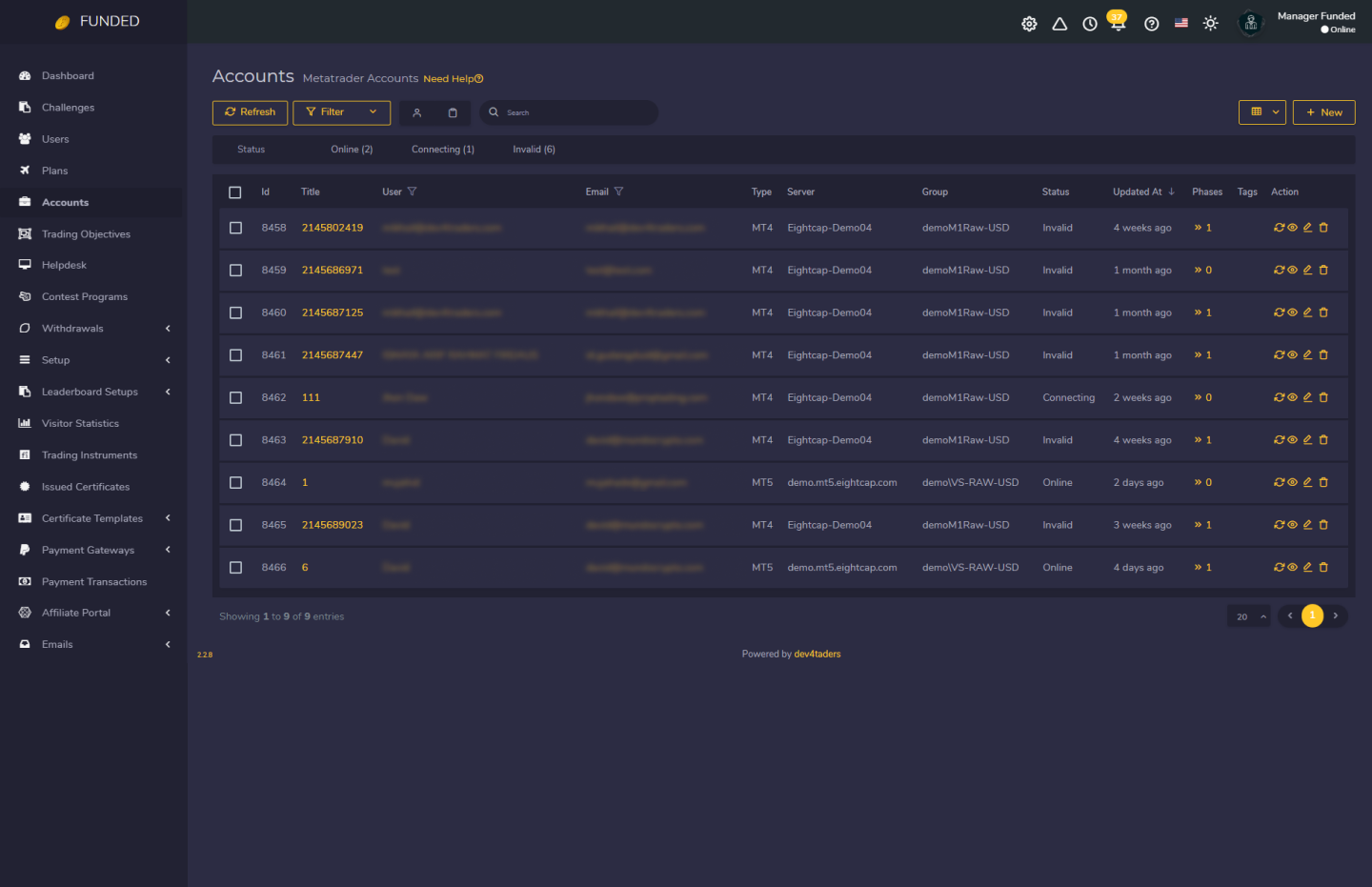Open the entries-per-page dropdown showing 20

click(x=1248, y=615)
